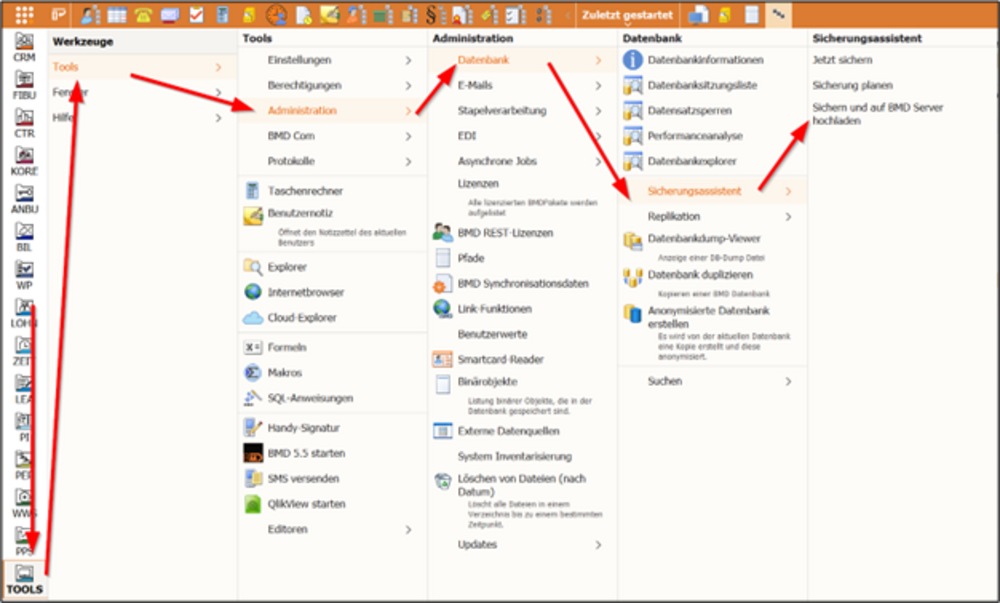Open the FIBU module in sidebar
Image resolution: width=1000 pixels, height=603 pixels.
click(24, 86)
